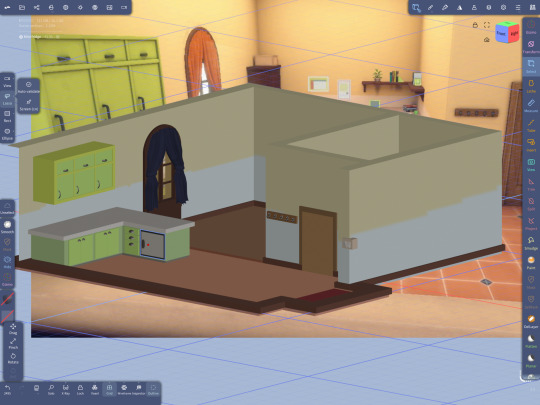Toggle the Outline display
This screenshot has height=405, width=540.
[x=153, y=390]
